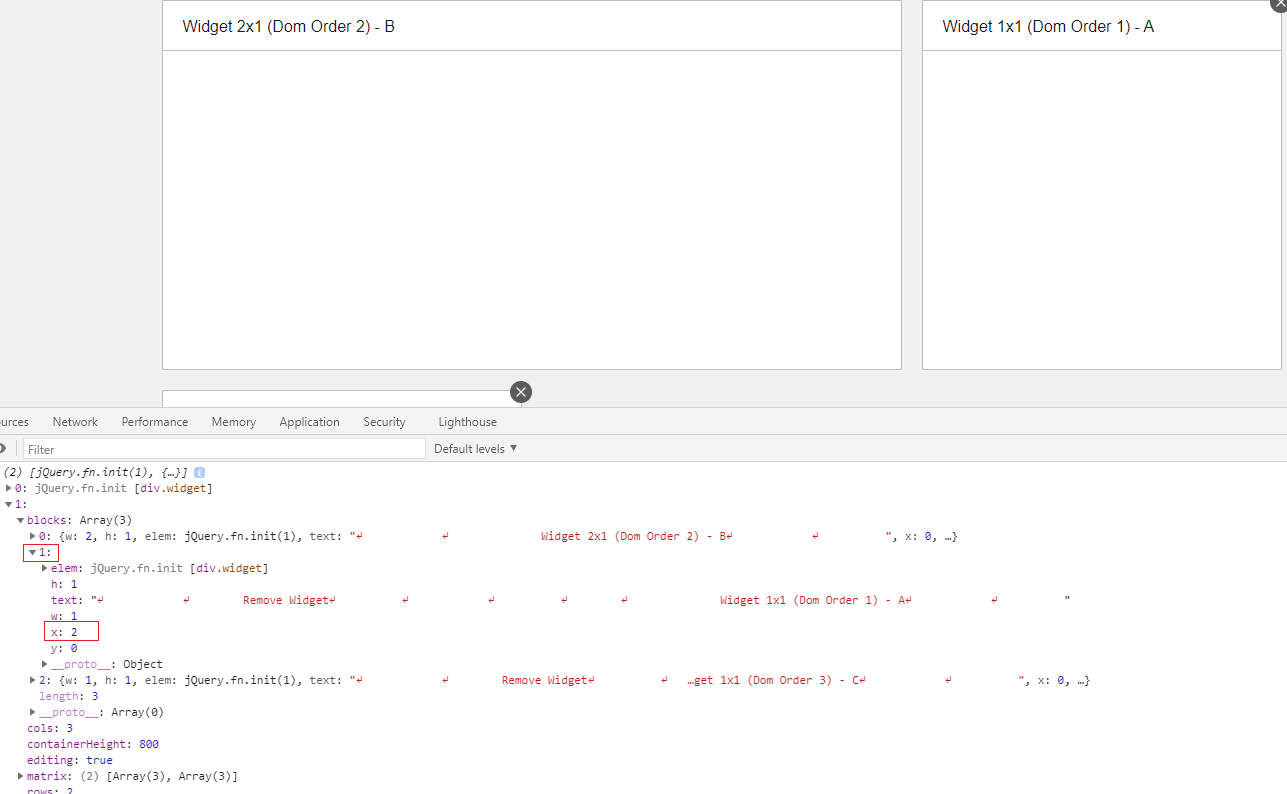
Task: Click the text: property string of entry 1
Action: (560, 600)
